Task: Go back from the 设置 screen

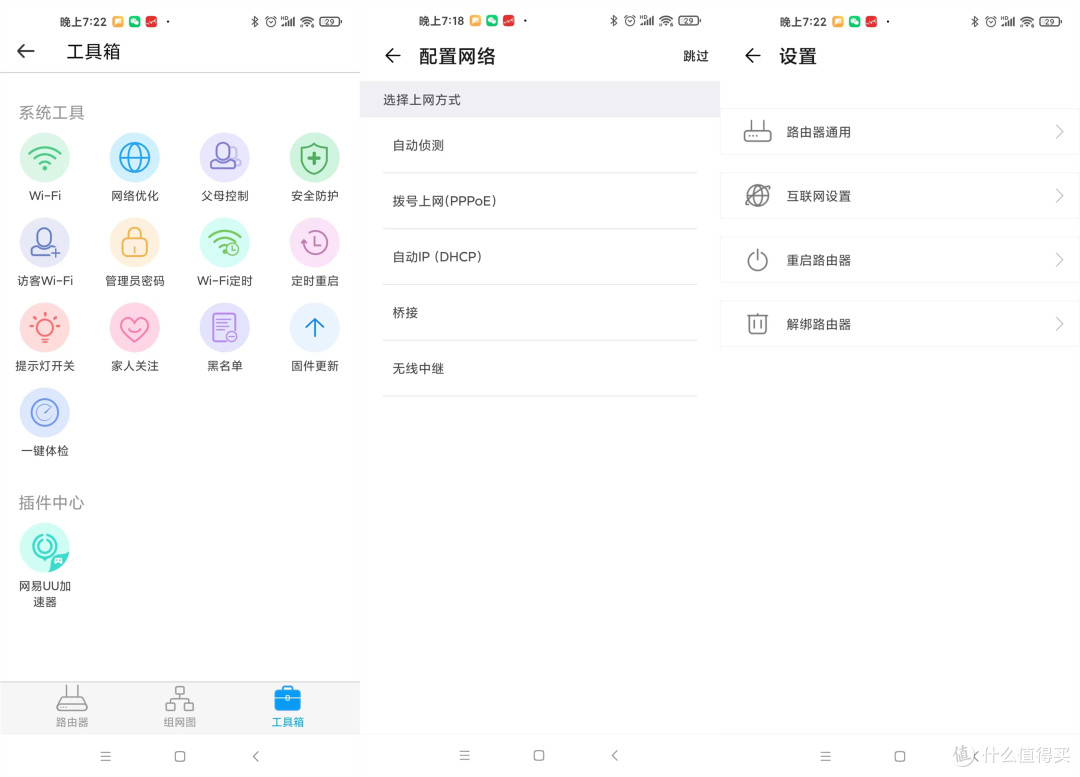Action: click(753, 56)
